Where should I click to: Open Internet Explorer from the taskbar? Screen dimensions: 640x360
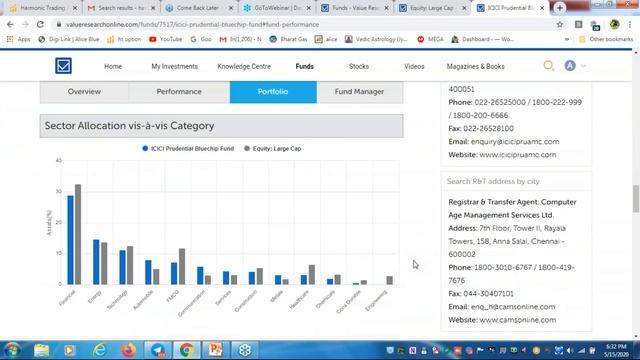click(100, 350)
